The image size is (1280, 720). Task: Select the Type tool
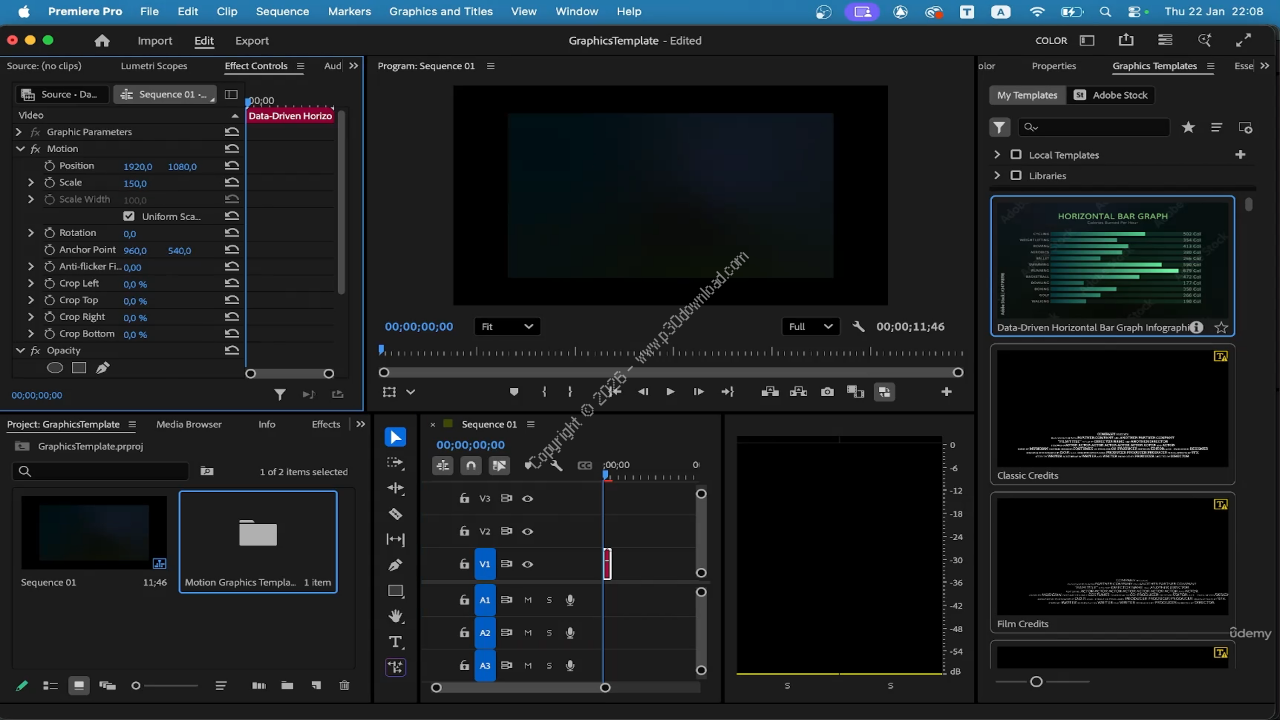396,642
